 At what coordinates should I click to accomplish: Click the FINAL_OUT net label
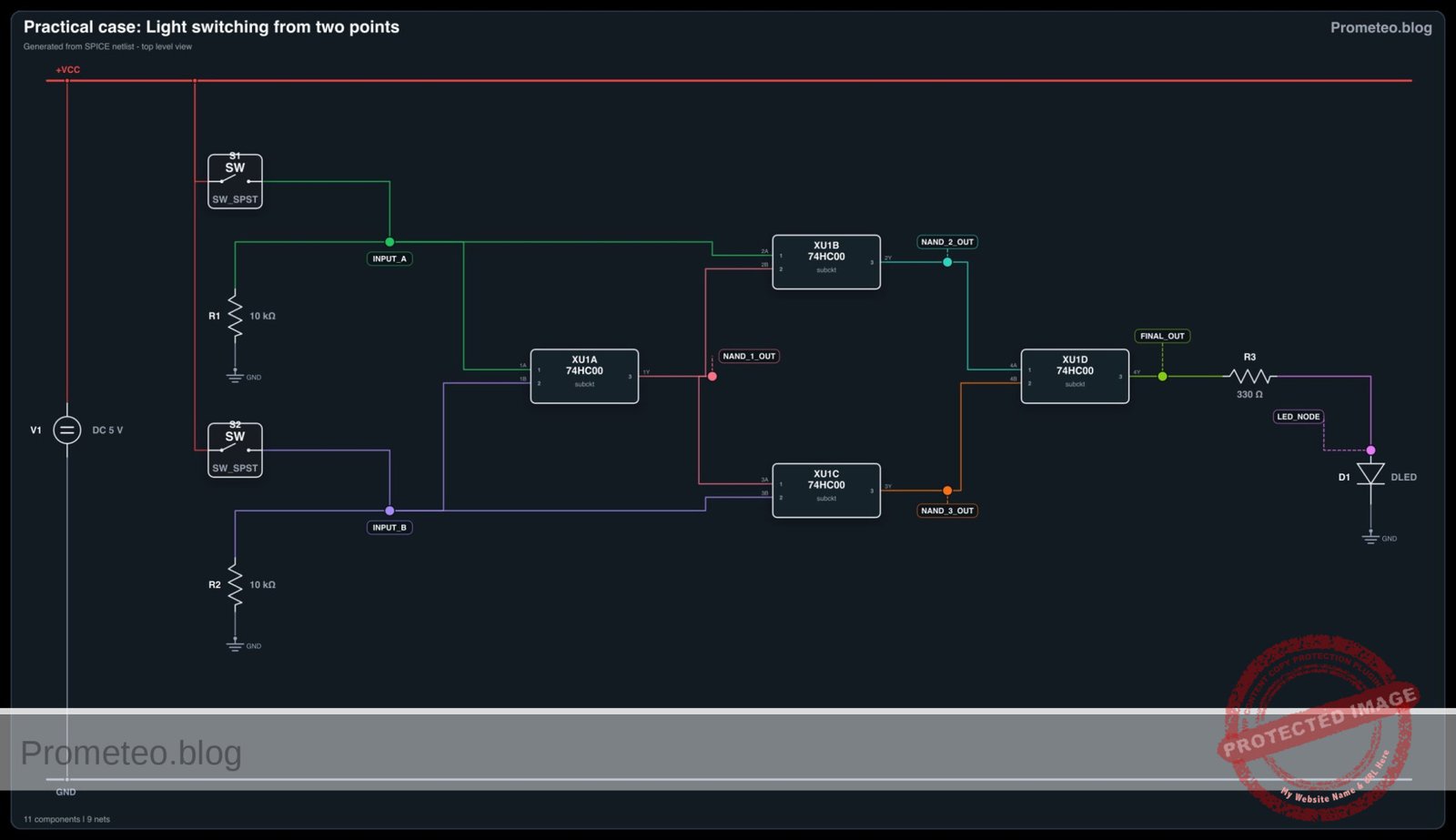[x=1162, y=336]
